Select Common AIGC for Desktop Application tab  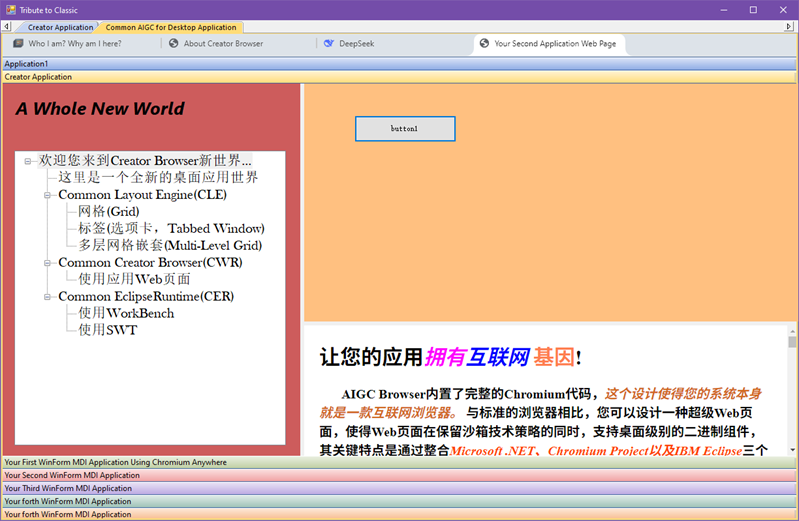171,27
